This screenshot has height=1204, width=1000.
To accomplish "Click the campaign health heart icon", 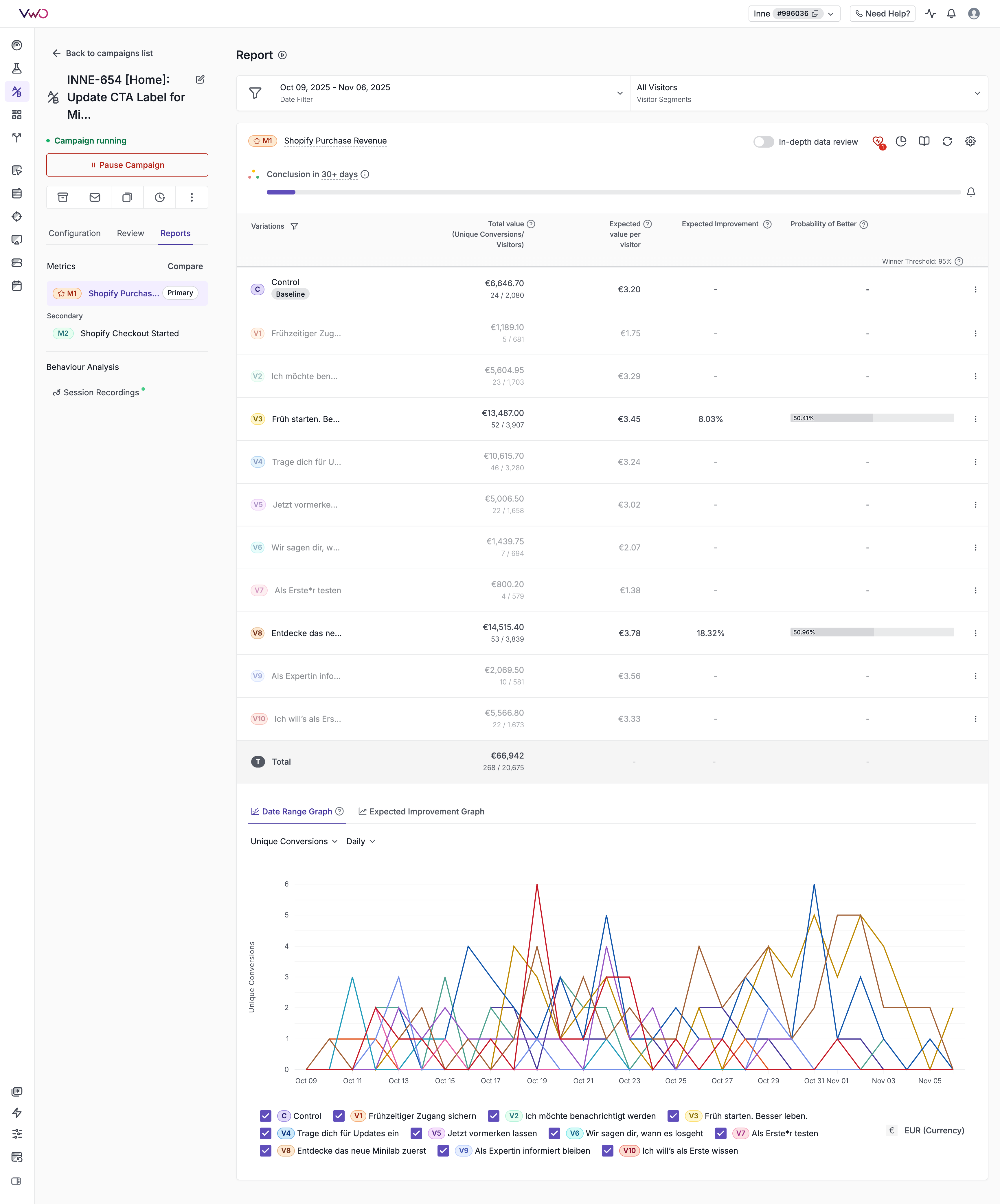I will (x=877, y=141).
